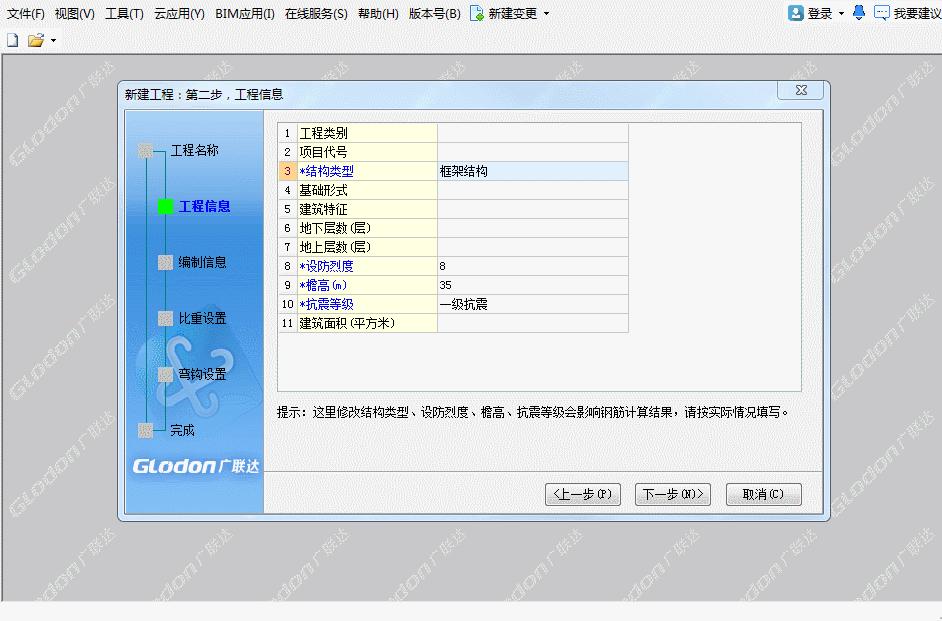Click the 取消(C) button
The image size is (942, 621).
point(764,494)
